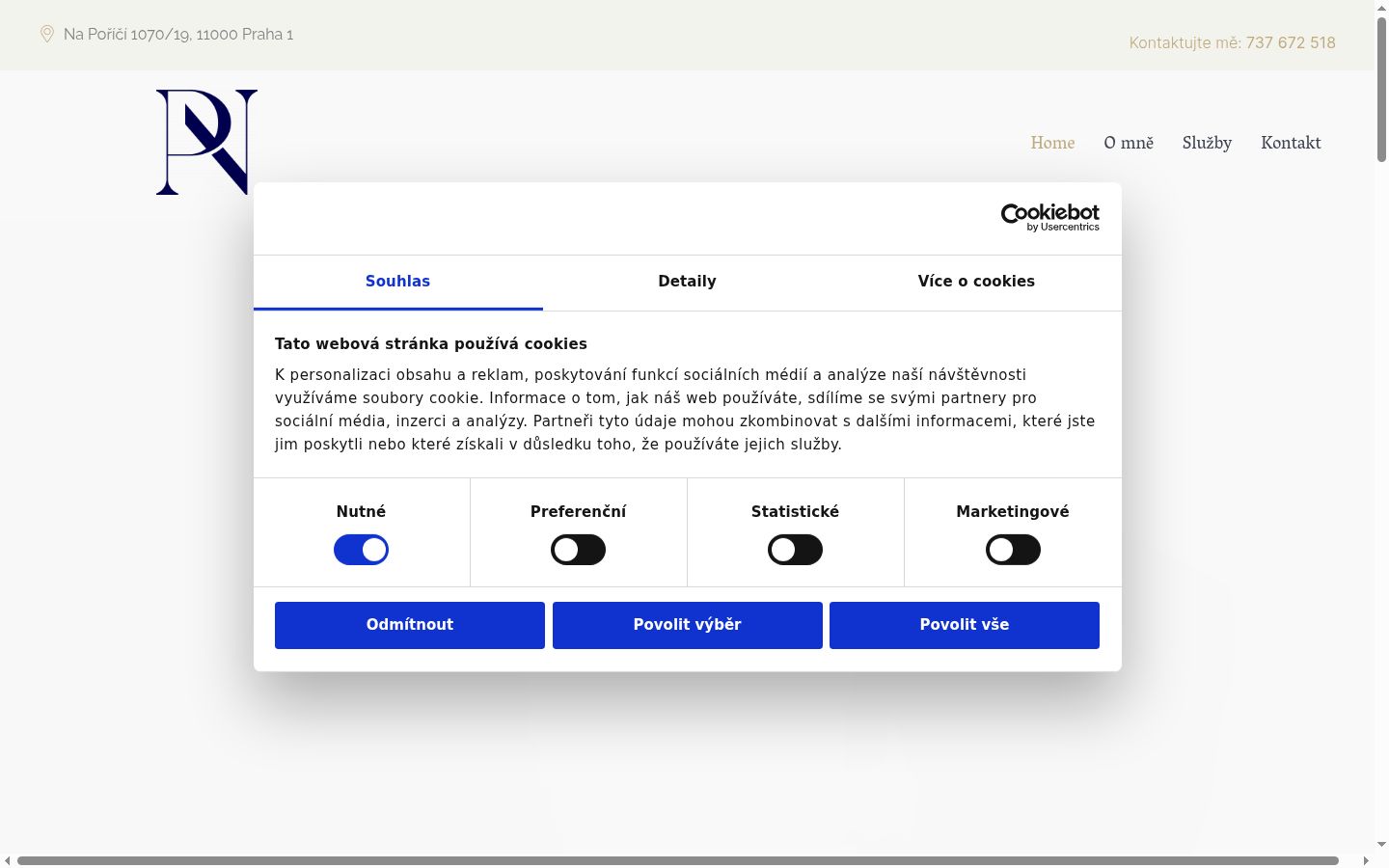Open the Kontakt menu item
The width and height of the screenshot is (1389, 868).
[1291, 143]
